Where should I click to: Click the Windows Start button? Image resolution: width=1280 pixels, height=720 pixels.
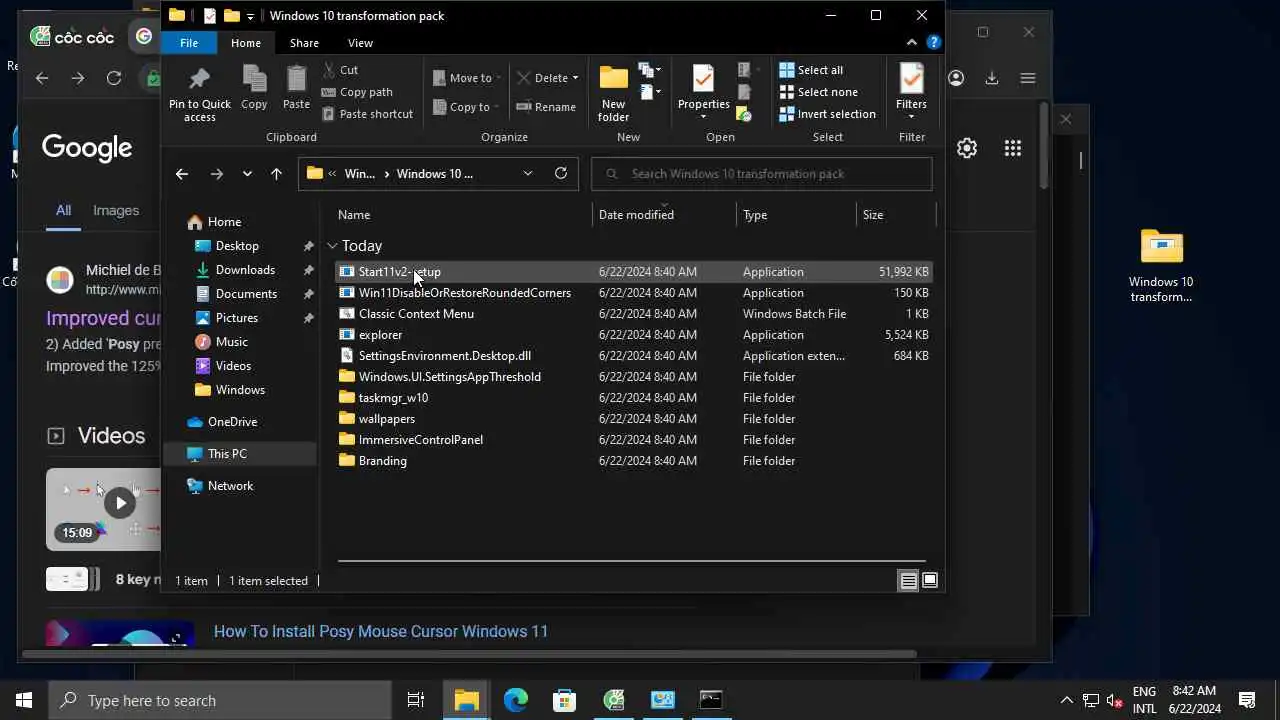[24, 700]
